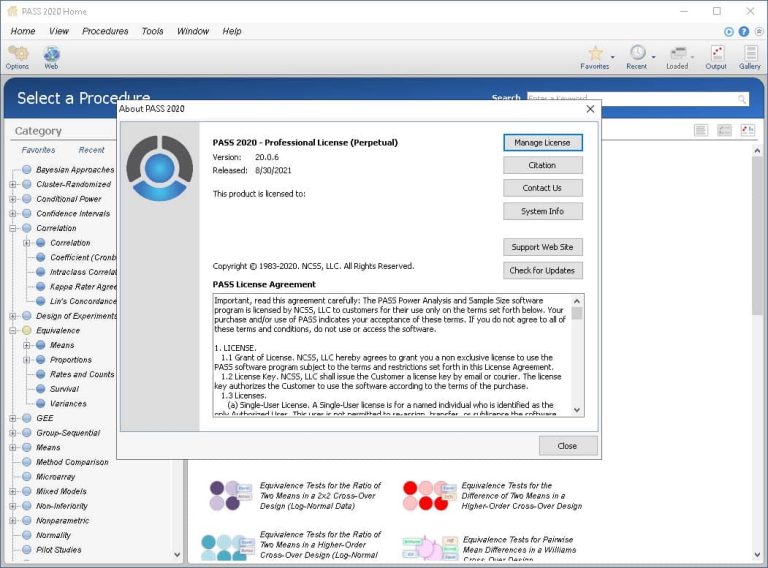This screenshot has width=768, height=568.
Task: Open the Favorites star icon
Action: 595,57
